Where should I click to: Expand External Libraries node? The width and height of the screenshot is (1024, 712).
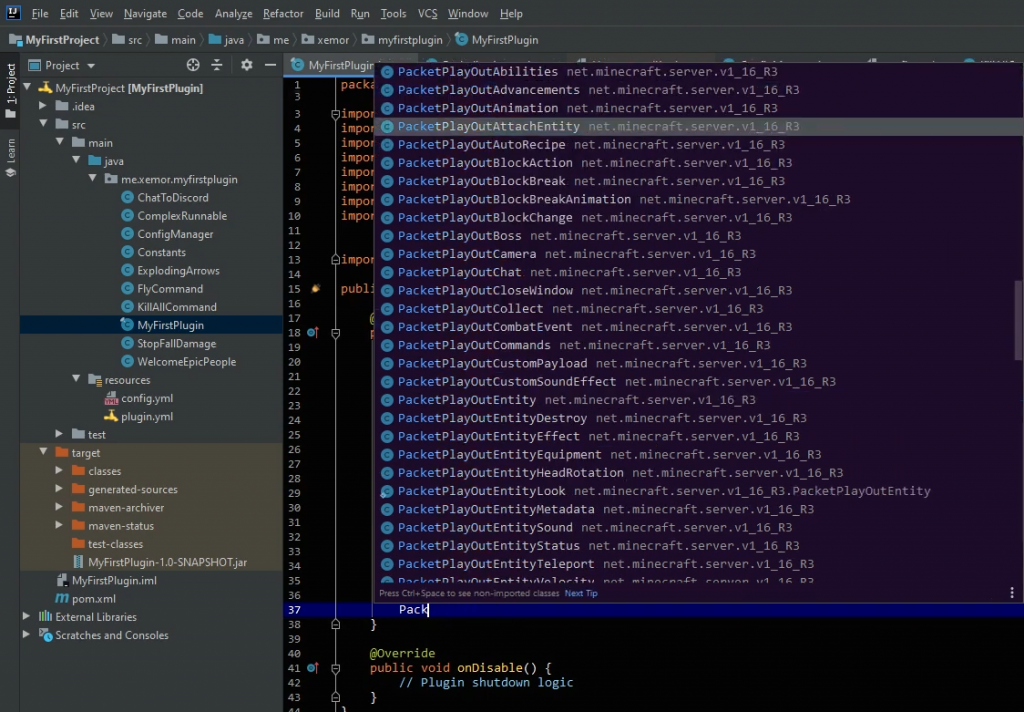click(x=27, y=617)
